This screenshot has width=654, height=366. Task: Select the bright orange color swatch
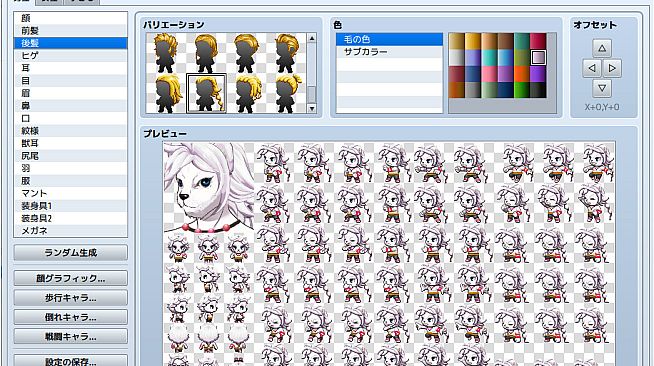(522, 74)
